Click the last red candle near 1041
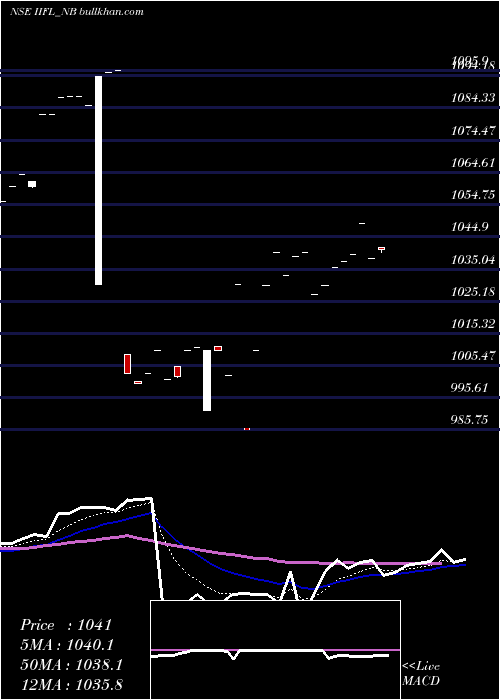Viewport: 500px width, 700px height. pyautogui.click(x=381, y=249)
